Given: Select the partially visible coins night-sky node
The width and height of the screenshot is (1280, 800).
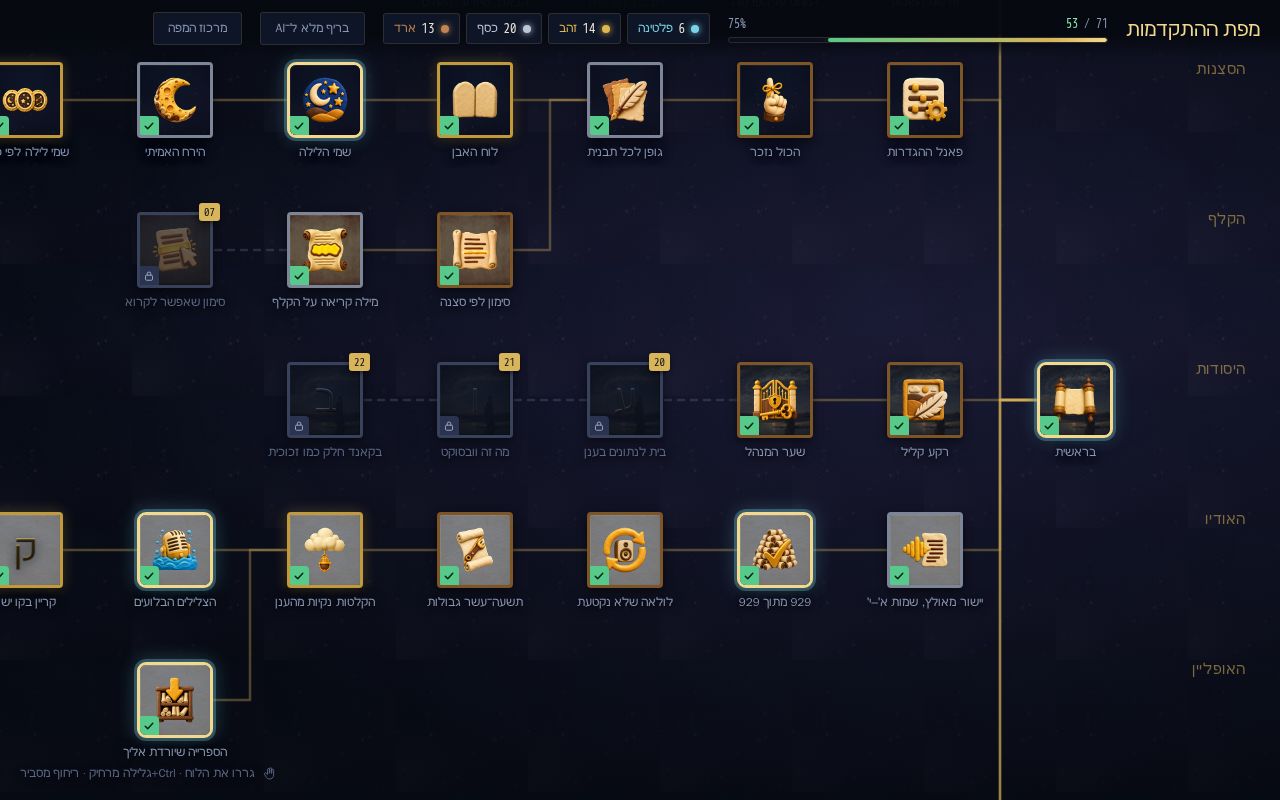Looking at the screenshot, I should [30, 100].
